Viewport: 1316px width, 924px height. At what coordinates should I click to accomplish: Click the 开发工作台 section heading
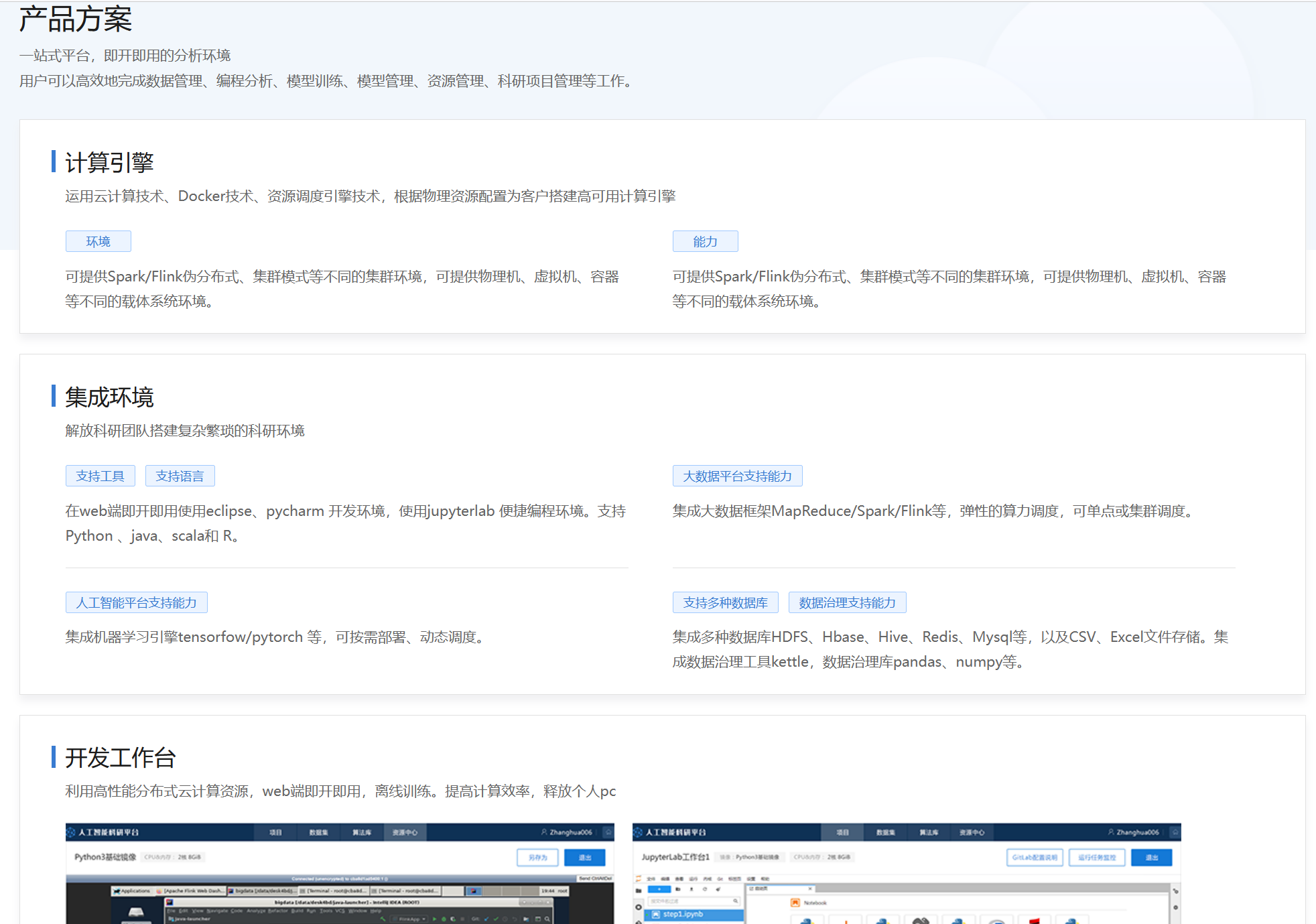pos(121,757)
